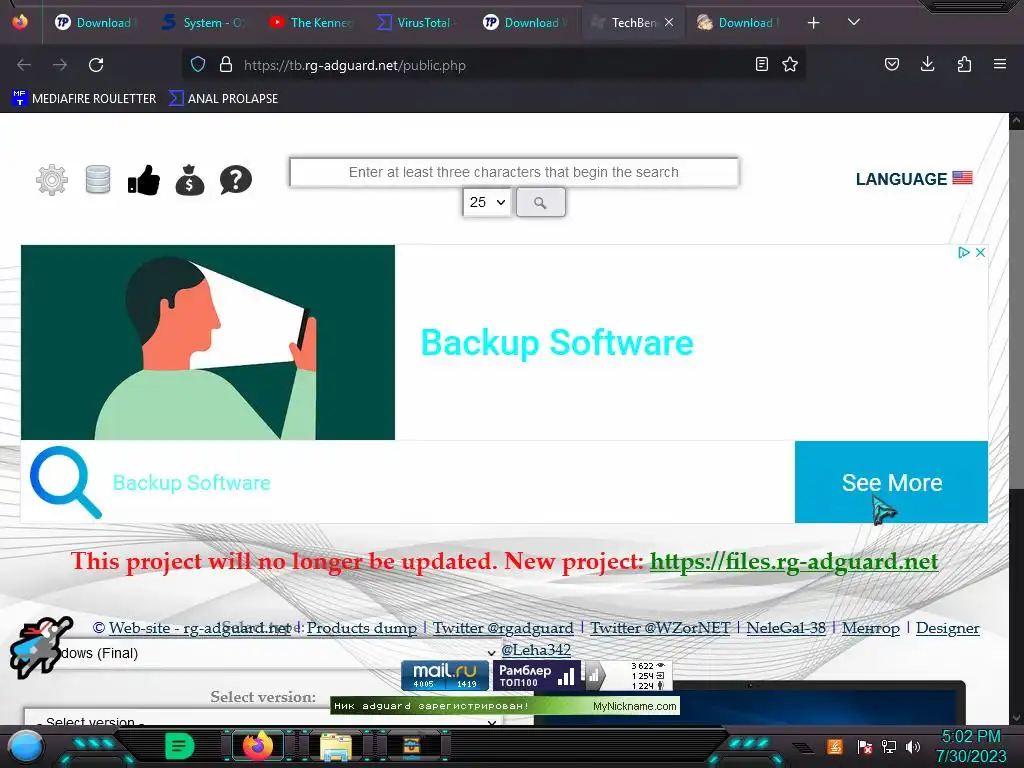The height and width of the screenshot is (768, 1024).
Task: Click the MyNickname.com banner
Action: pos(505,706)
